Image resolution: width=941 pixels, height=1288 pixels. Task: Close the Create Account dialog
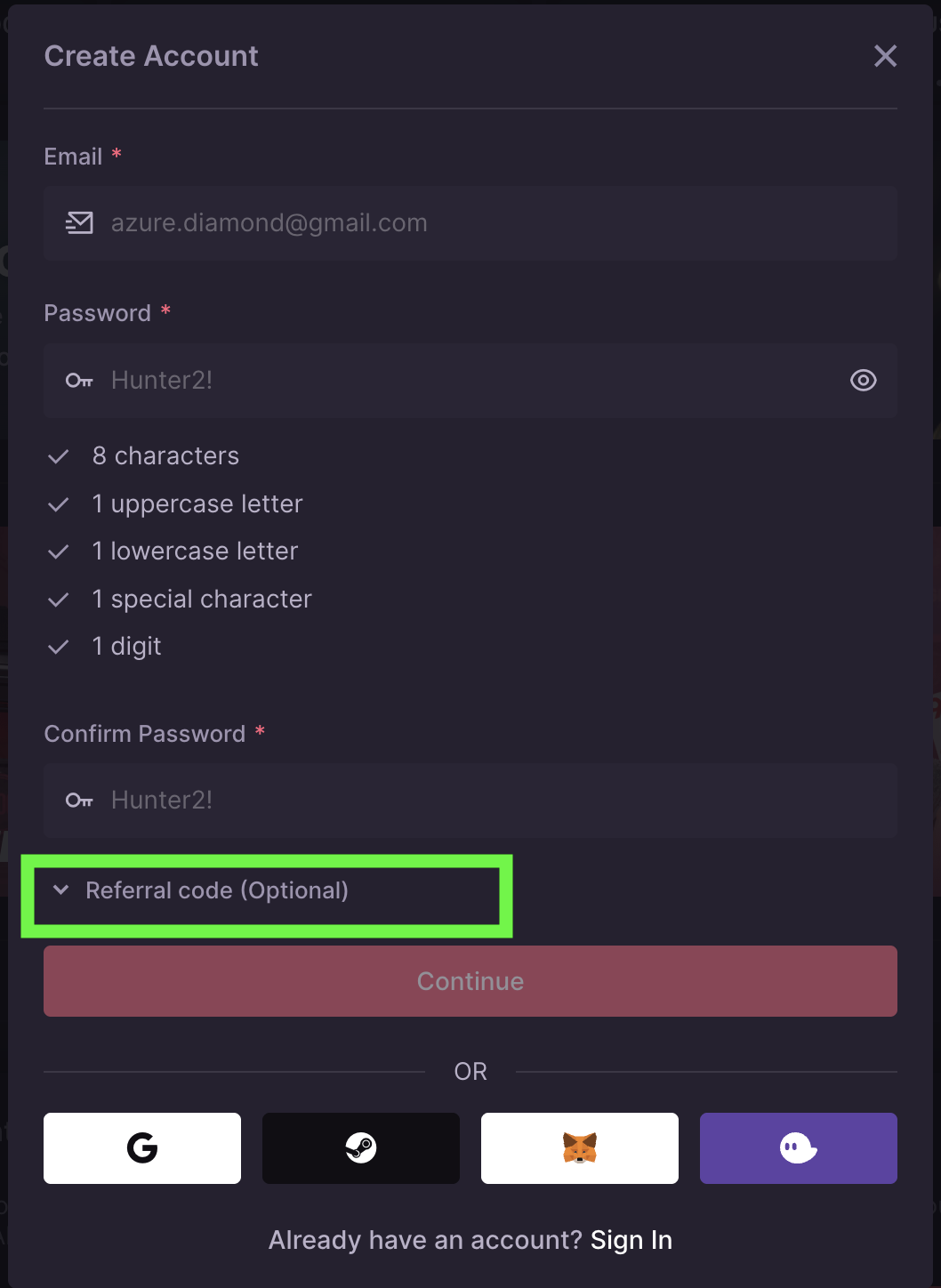pos(885,55)
